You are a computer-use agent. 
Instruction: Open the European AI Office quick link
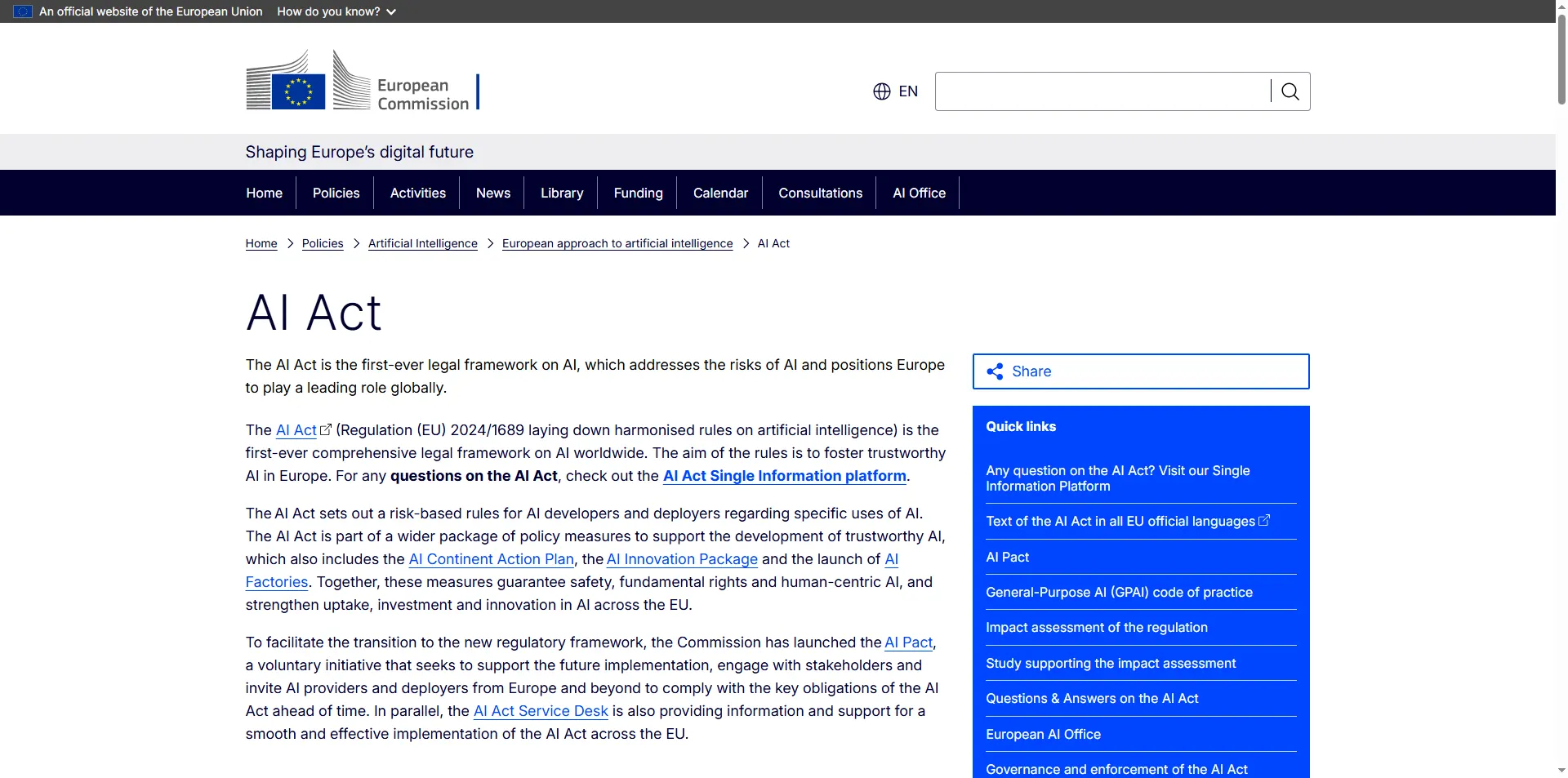tap(1043, 734)
